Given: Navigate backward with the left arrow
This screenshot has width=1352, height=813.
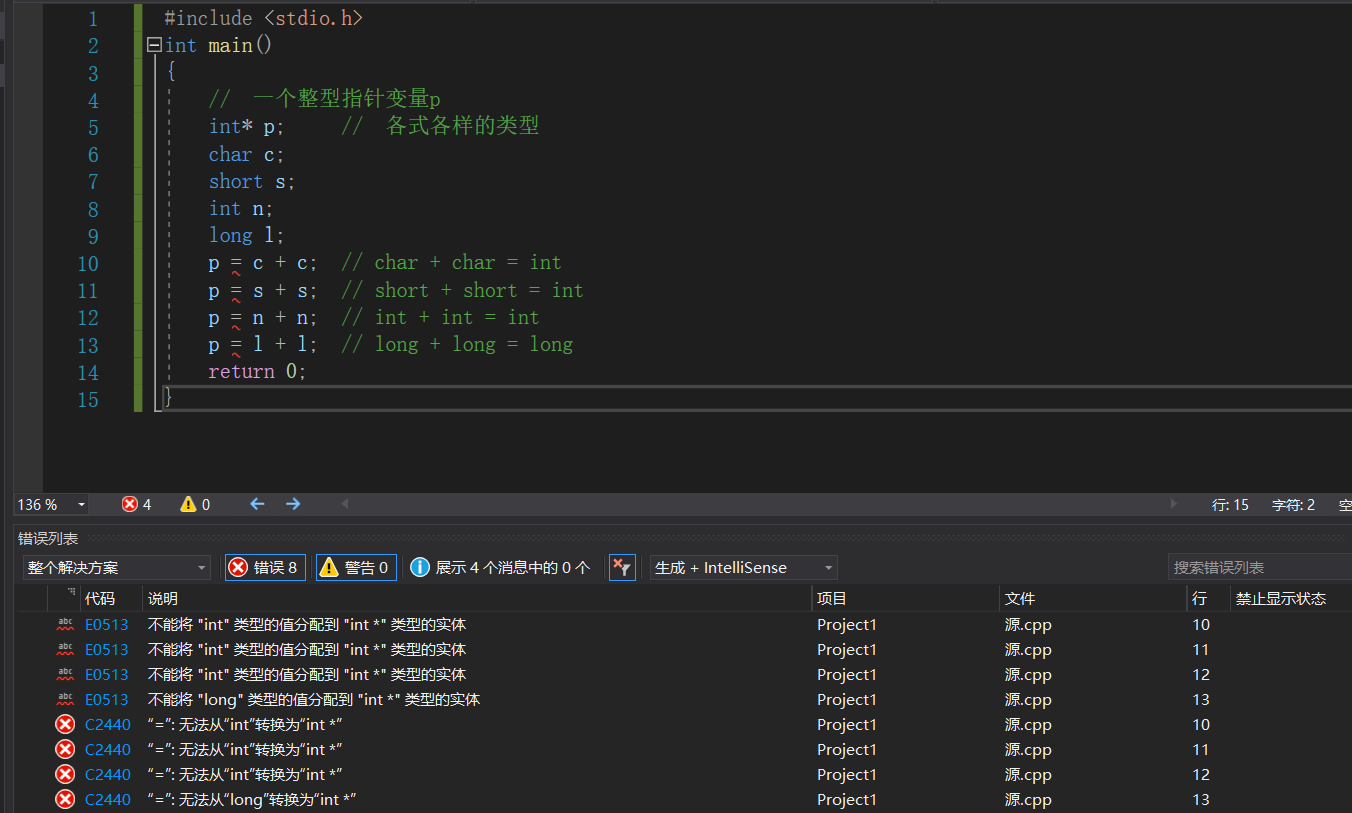Looking at the screenshot, I should coord(257,504).
